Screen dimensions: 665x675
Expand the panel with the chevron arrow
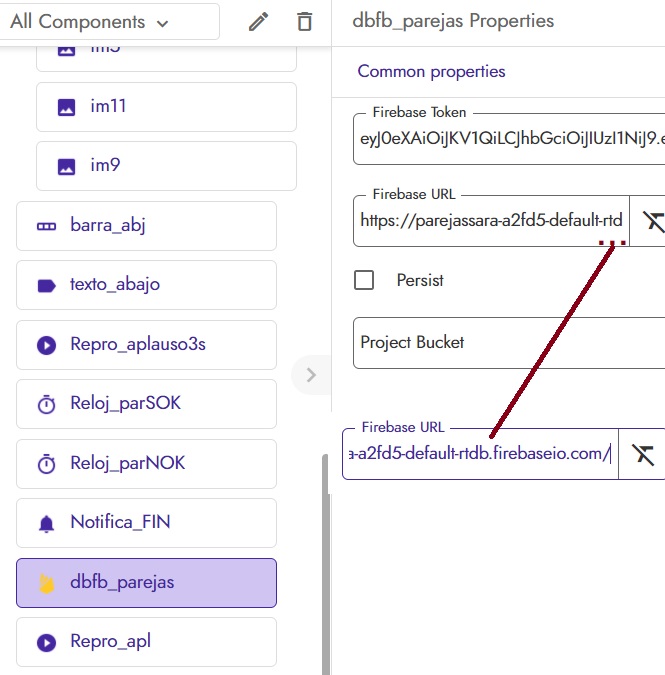311,375
